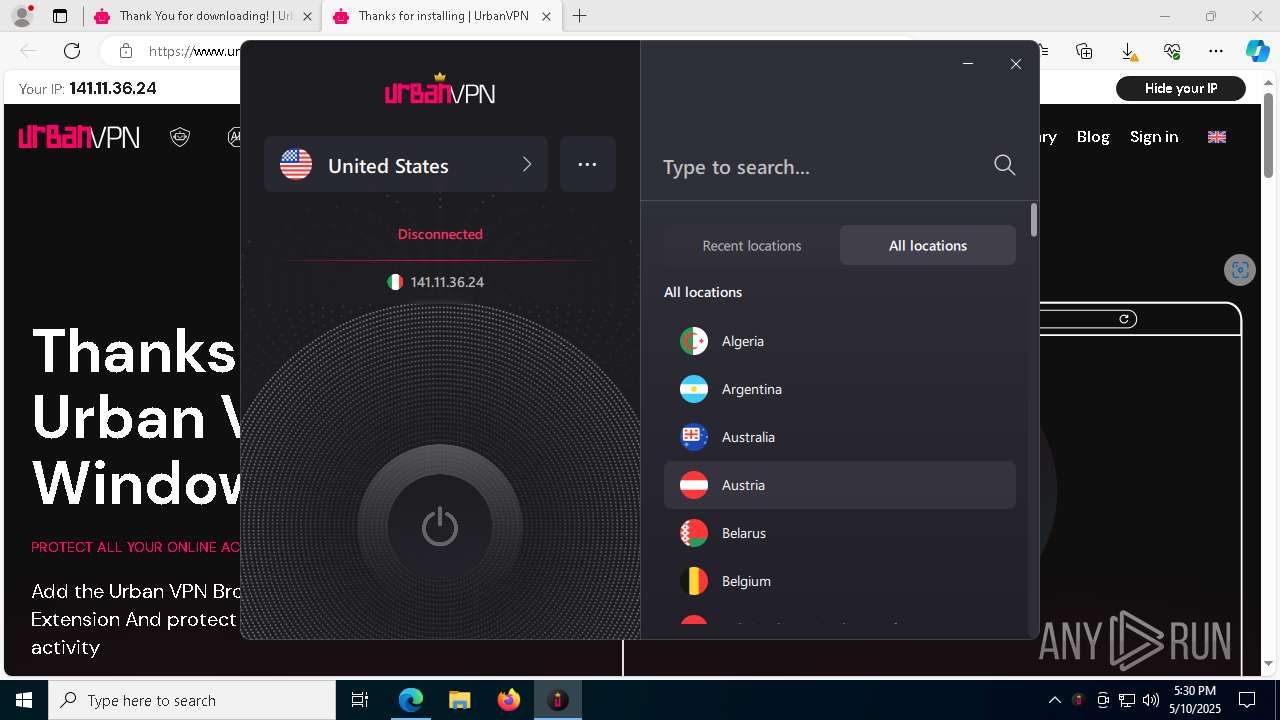Open the three-dots options menu in UrbanVPN
This screenshot has width=1280, height=720.
pos(588,164)
